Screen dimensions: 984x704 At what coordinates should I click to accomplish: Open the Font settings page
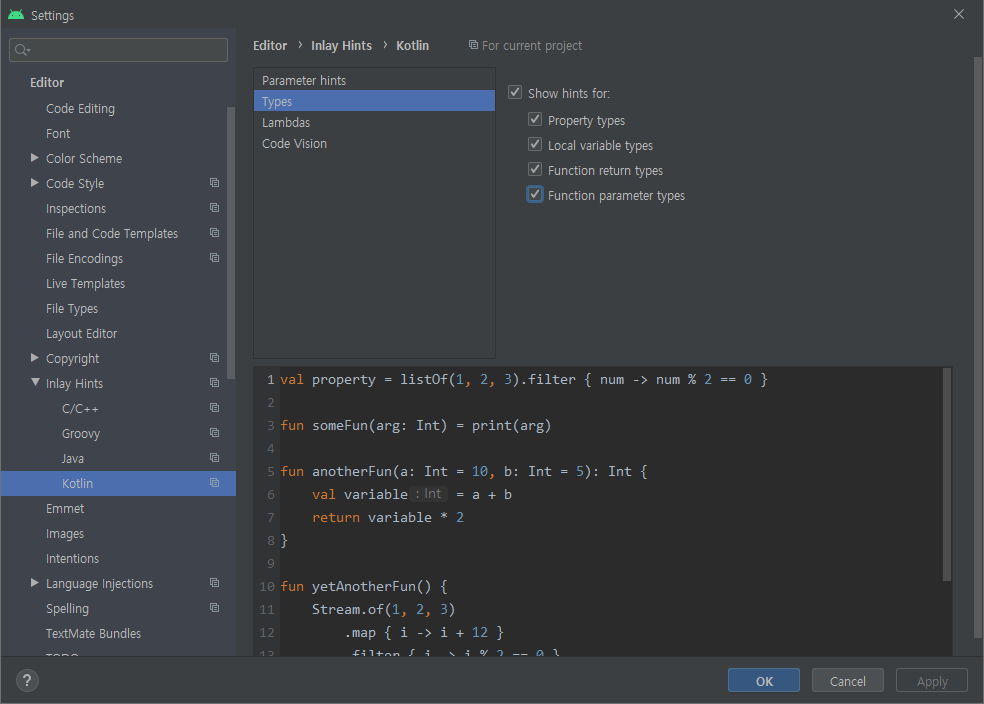click(58, 134)
